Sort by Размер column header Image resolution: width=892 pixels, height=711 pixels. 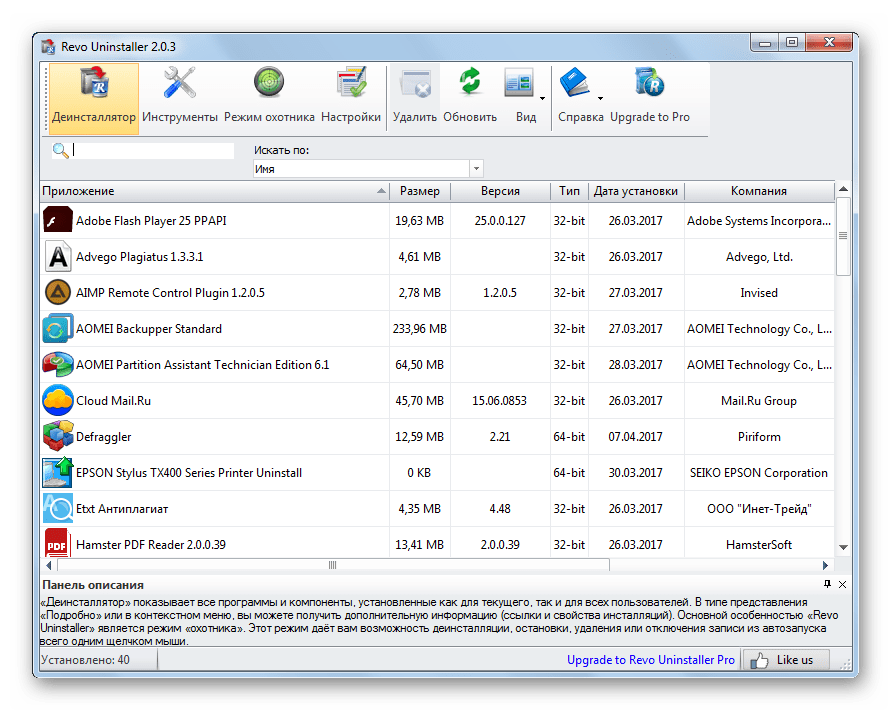click(420, 191)
